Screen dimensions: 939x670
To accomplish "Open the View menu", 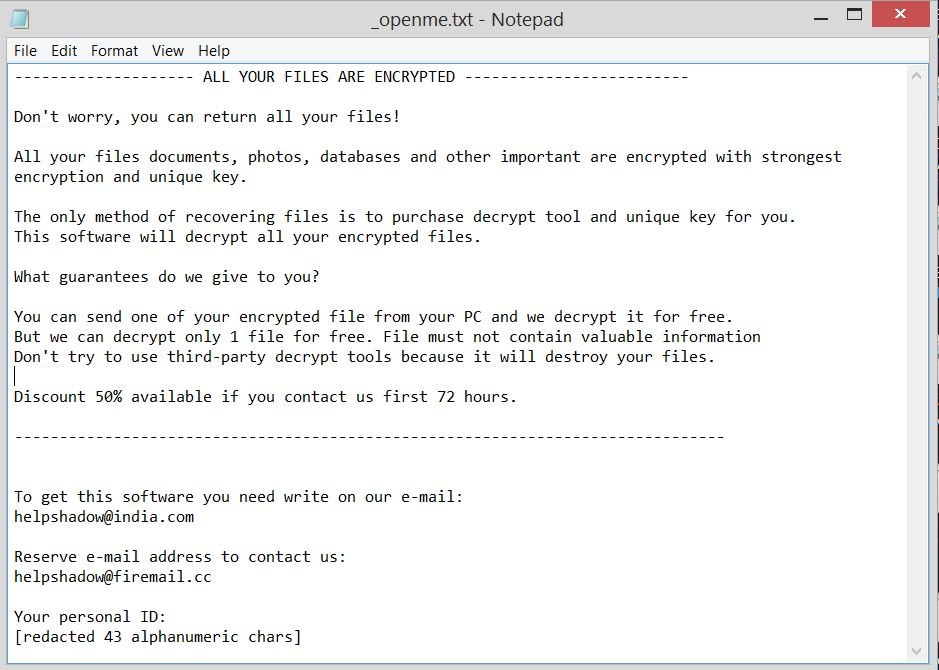I will coord(168,50).
